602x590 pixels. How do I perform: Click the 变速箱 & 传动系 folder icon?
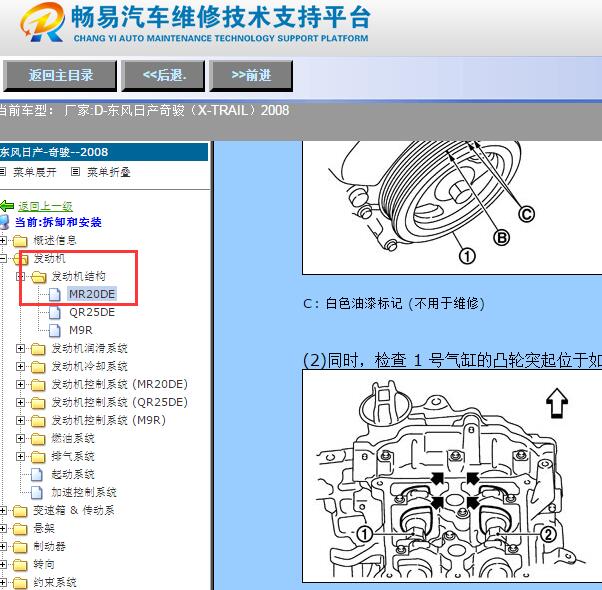pos(20,511)
